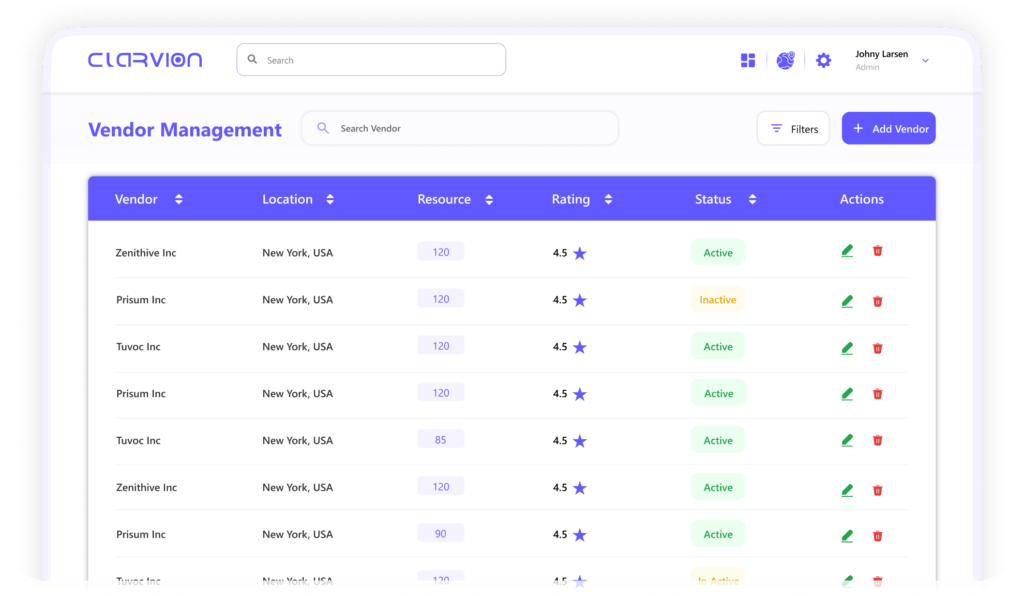
Task: Edit the first Zenithive Inc vendor row
Action: pos(847,251)
